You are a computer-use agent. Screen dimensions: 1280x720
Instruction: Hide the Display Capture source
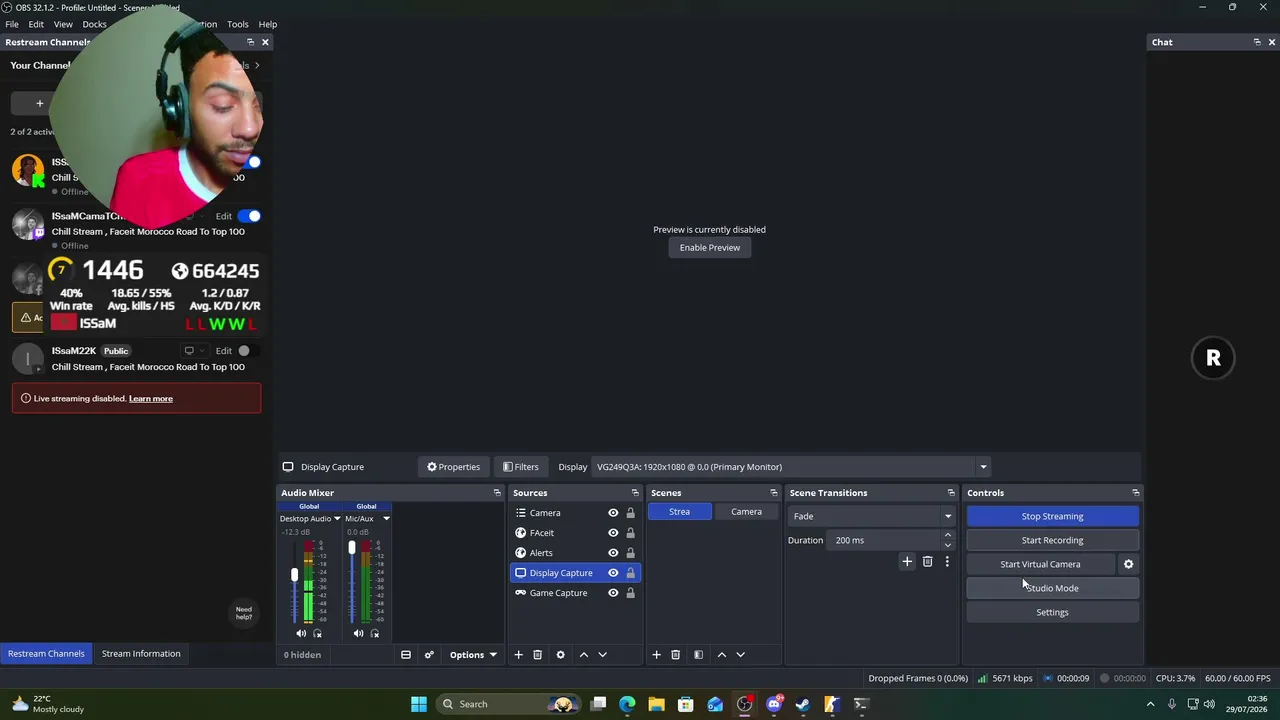pyautogui.click(x=613, y=573)
